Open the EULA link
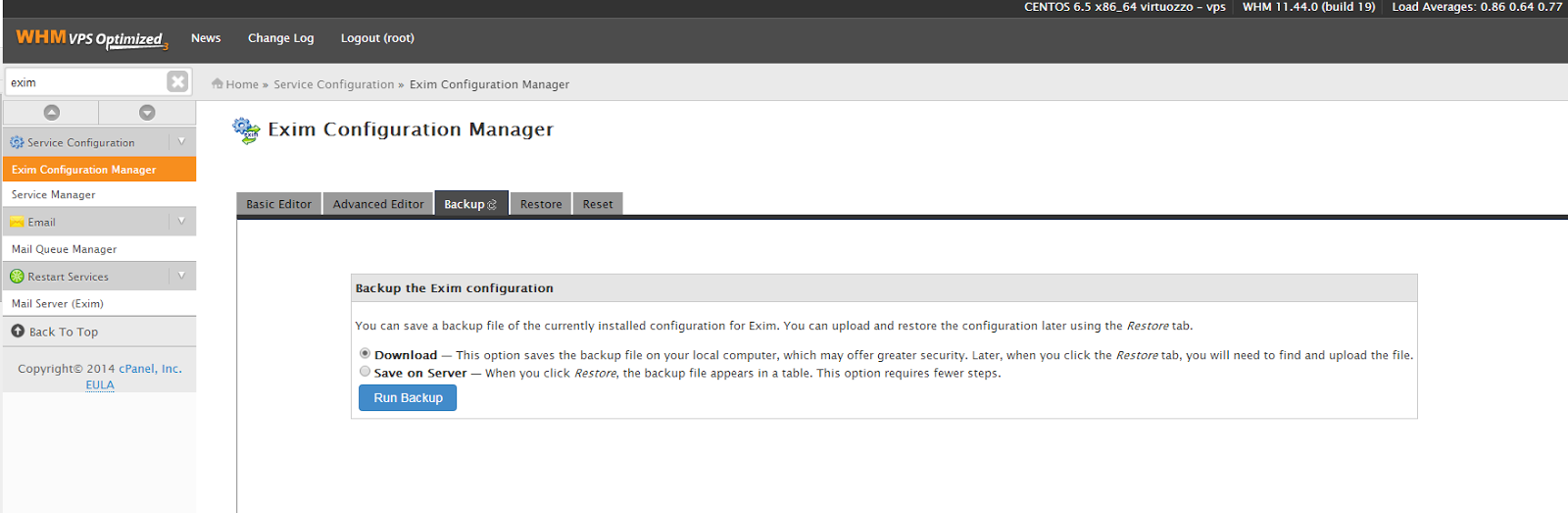Screen dimensions: 1568x513 tap(100, 385)
